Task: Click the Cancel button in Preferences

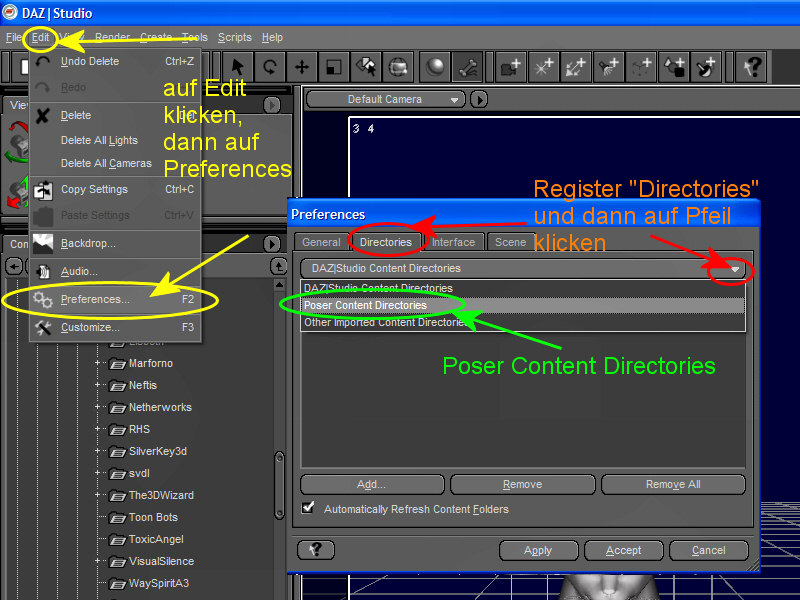Action: (x=709, y=550)
